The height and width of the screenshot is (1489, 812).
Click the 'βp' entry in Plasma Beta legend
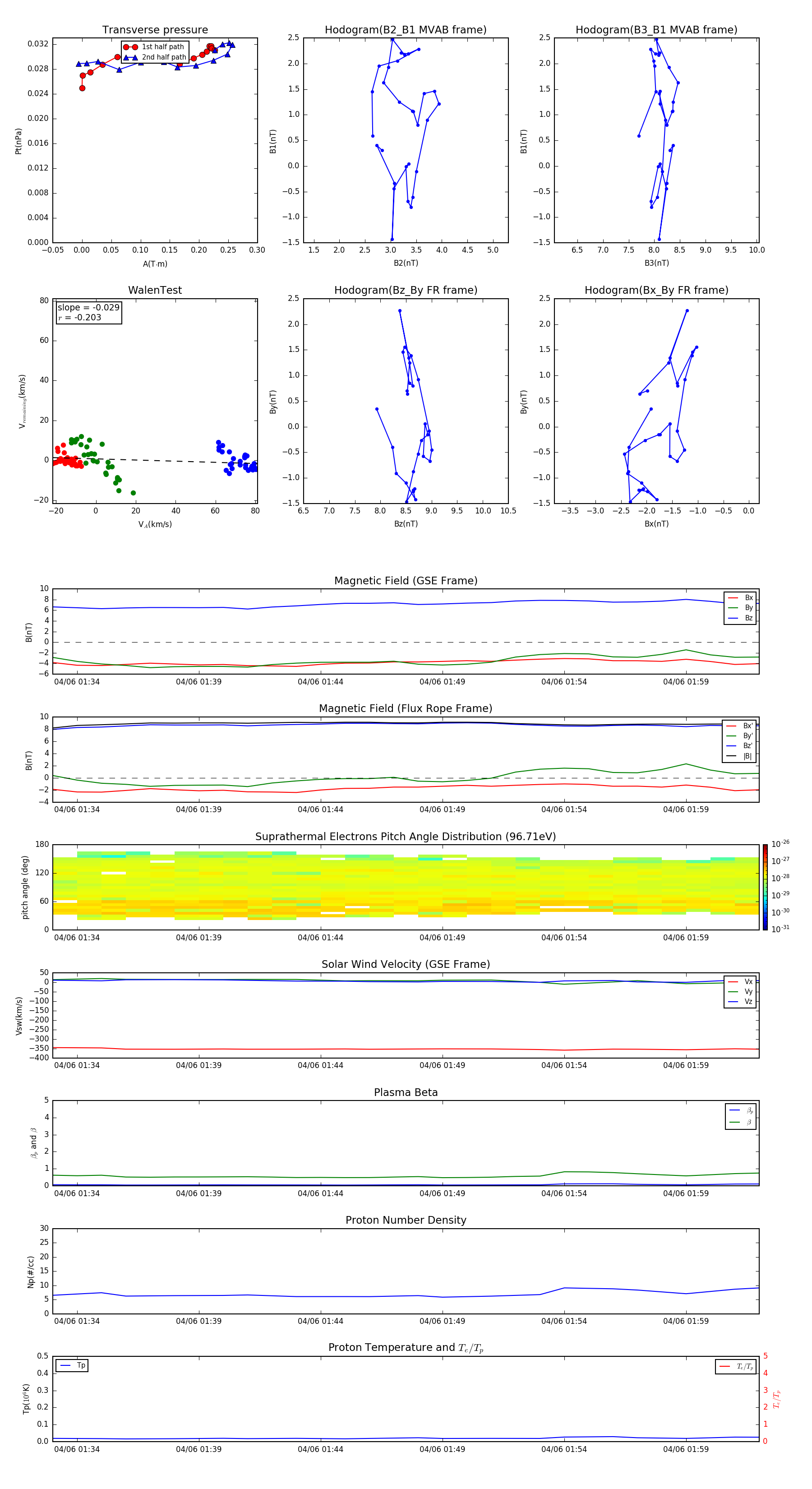tap(741, 1110)
